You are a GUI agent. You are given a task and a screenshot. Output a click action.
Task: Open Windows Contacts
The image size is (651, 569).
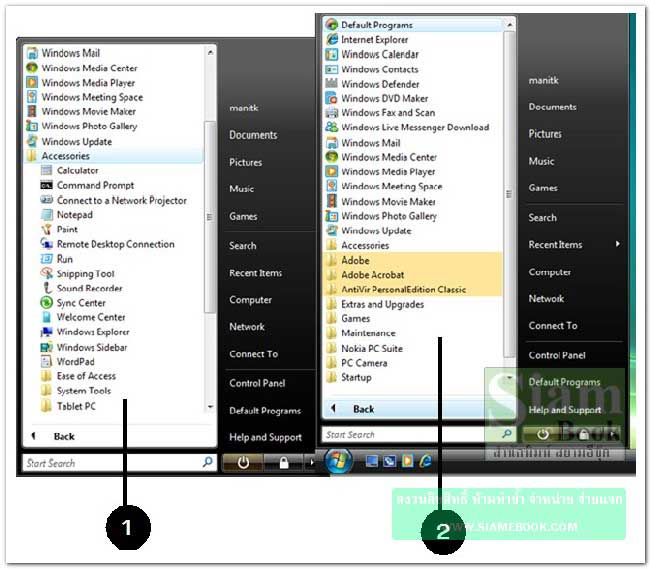372,69
